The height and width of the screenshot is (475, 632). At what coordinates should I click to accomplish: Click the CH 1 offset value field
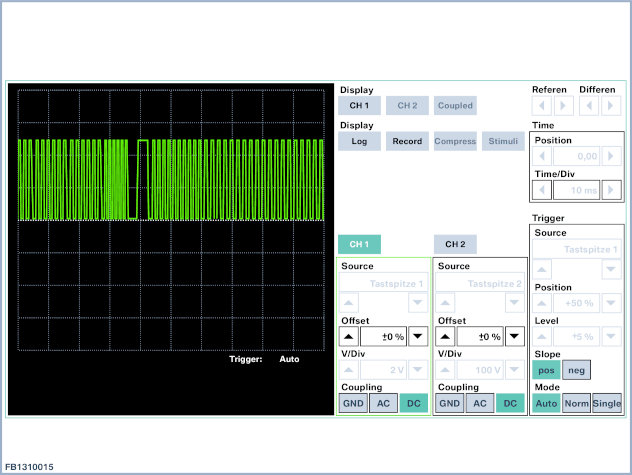(383, 337)
